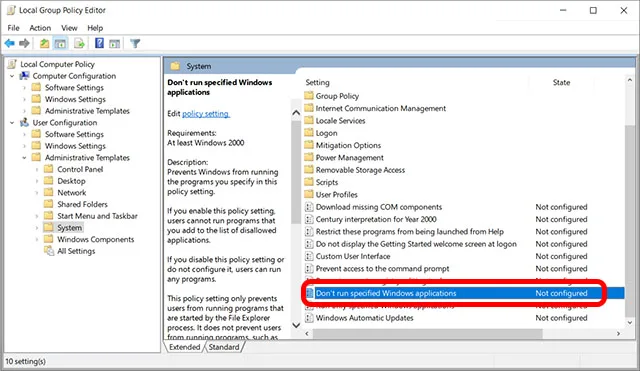Viewport: 640px width, 371px height.
Task: Expand the Desktop tree node
Action: tap(36, 181)
